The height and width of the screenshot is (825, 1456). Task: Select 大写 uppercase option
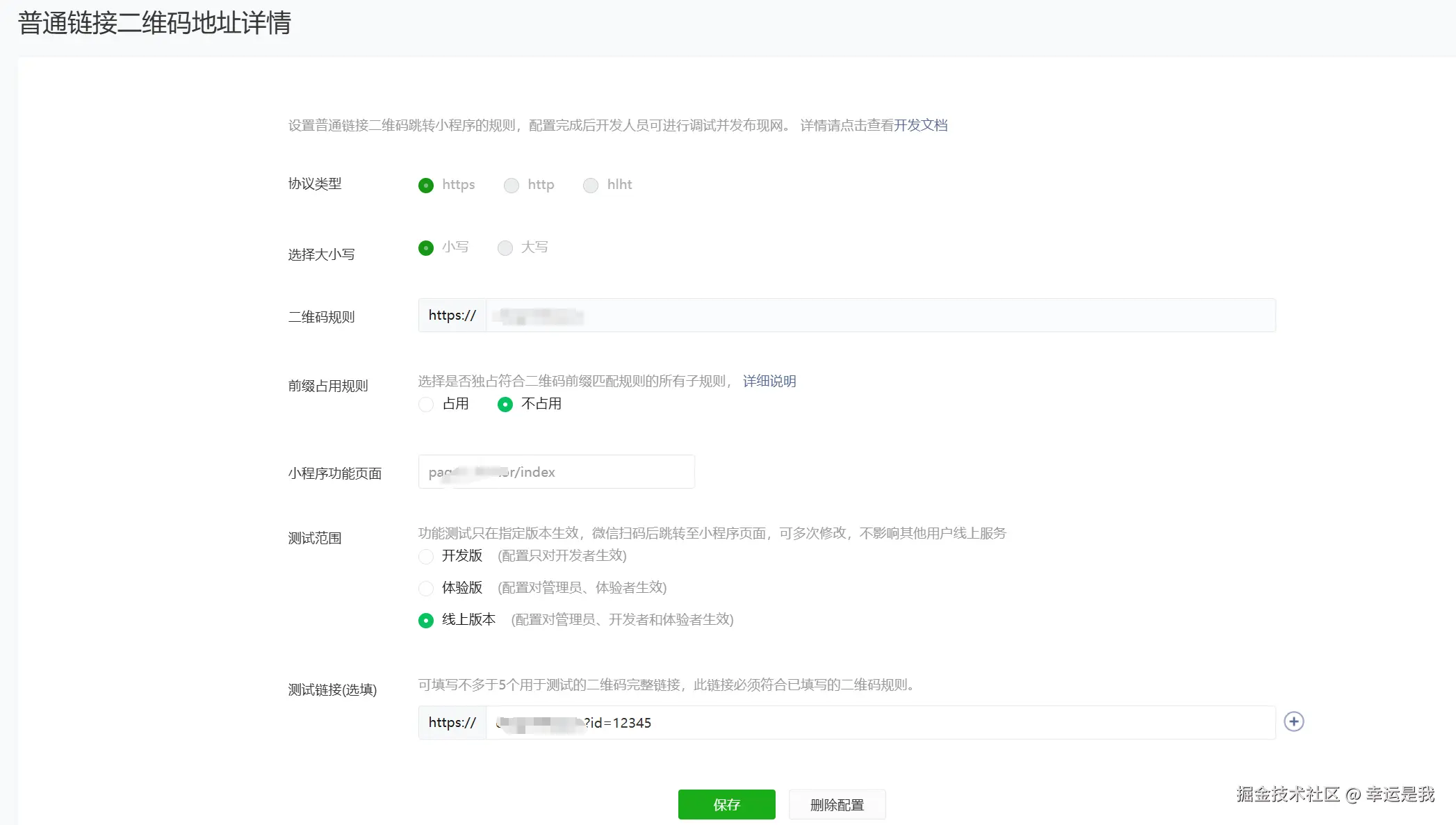click(x=505, y=248)
